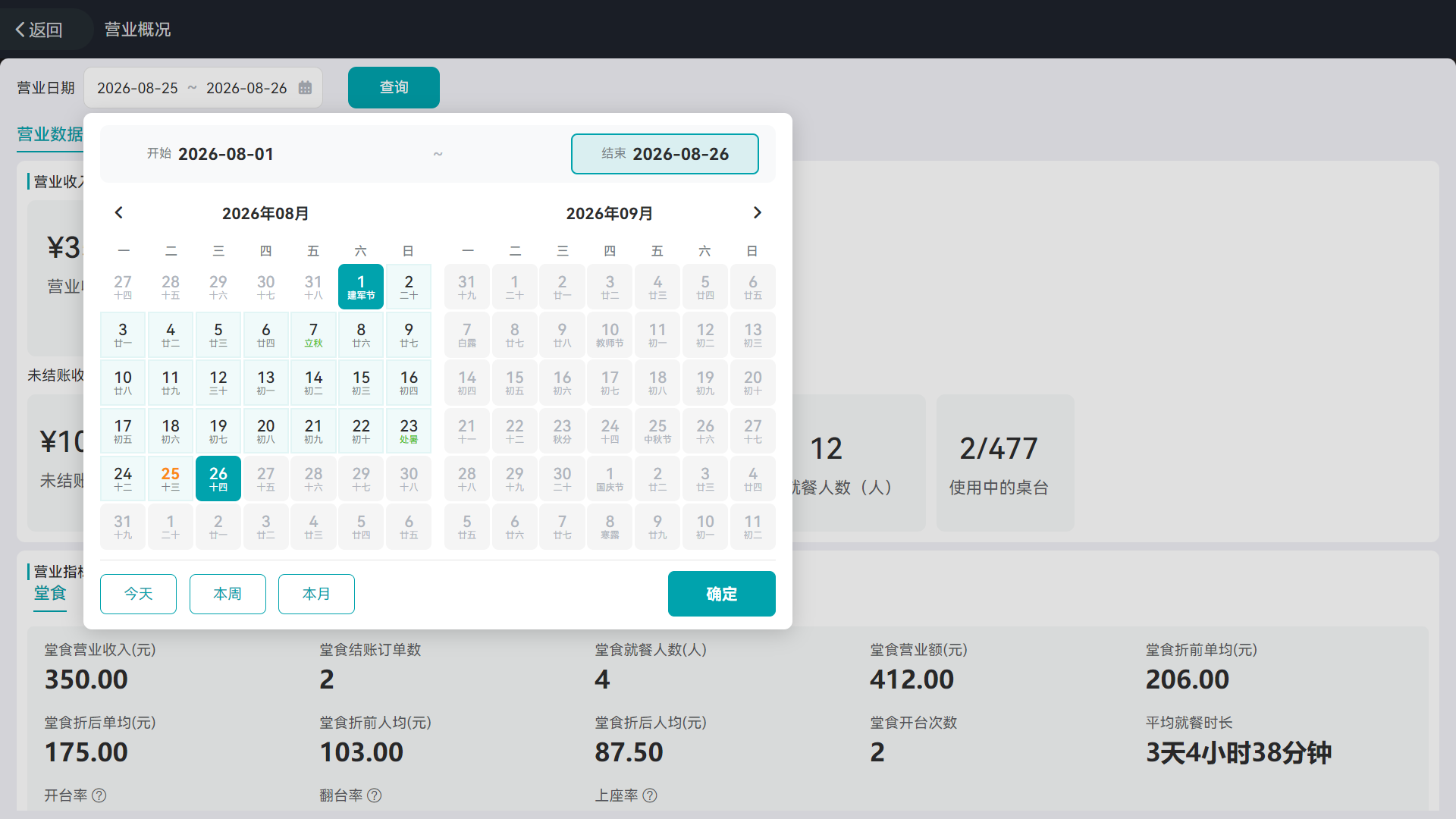Viewport: 1456px width, 819px height.
Task: Select August 18 date cell
Action: pyautogui.click(x=171, y=431)
